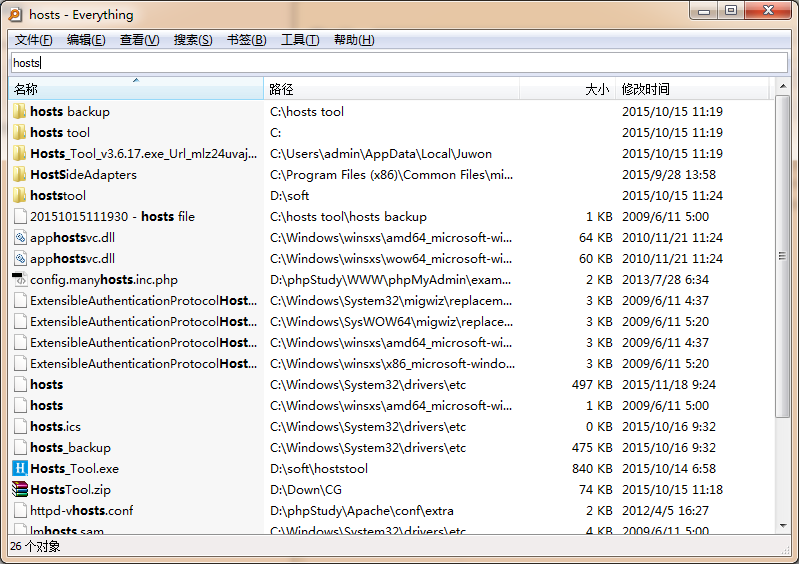The height and width of the screenshot is (564, 799).
Task: Click the HostsTool.zip archive icon
Action: pyautogui.click(x=20, y=489)
